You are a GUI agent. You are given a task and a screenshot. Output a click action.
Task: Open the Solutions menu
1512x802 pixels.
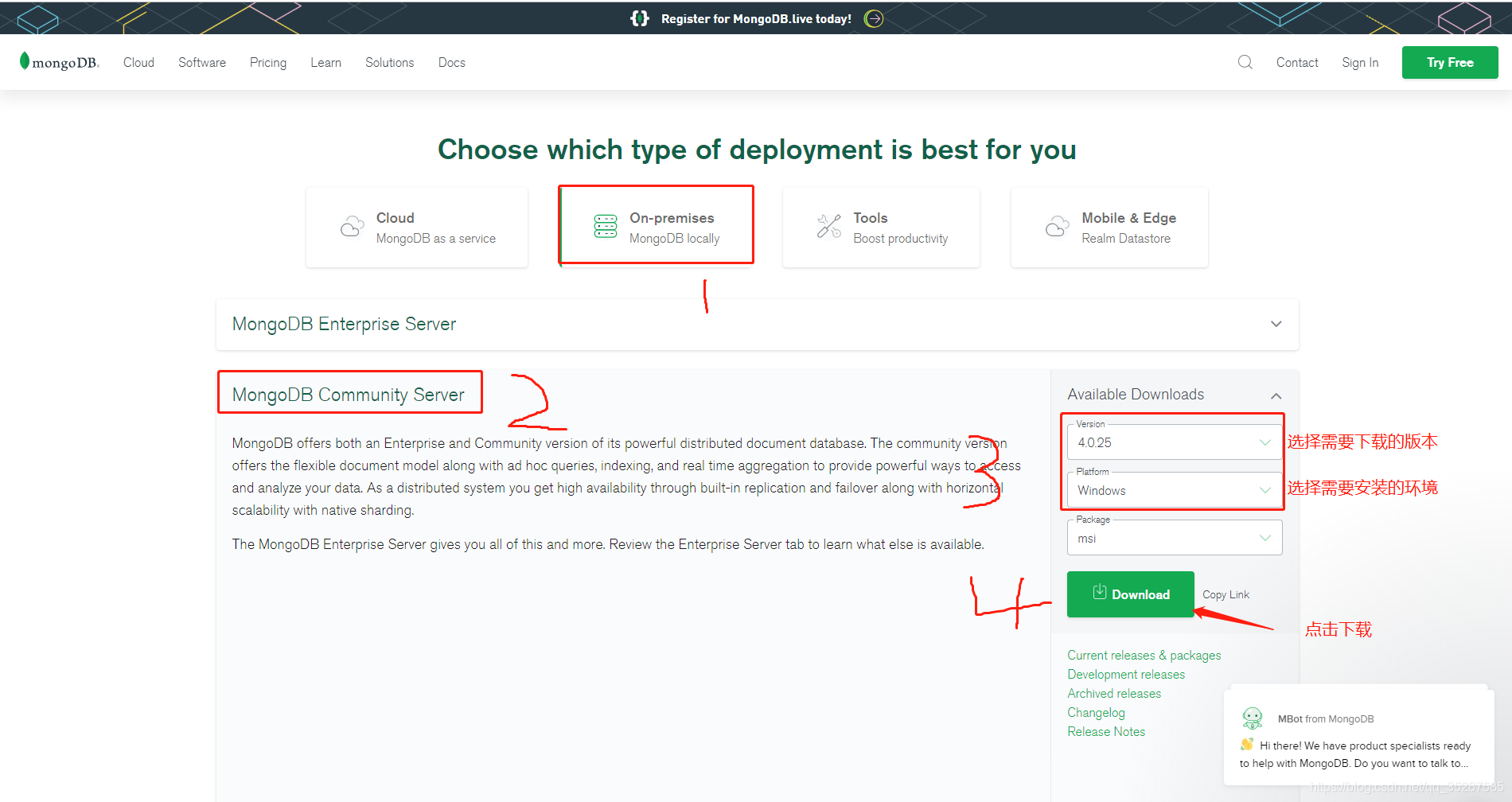click(x=389, y=62)
